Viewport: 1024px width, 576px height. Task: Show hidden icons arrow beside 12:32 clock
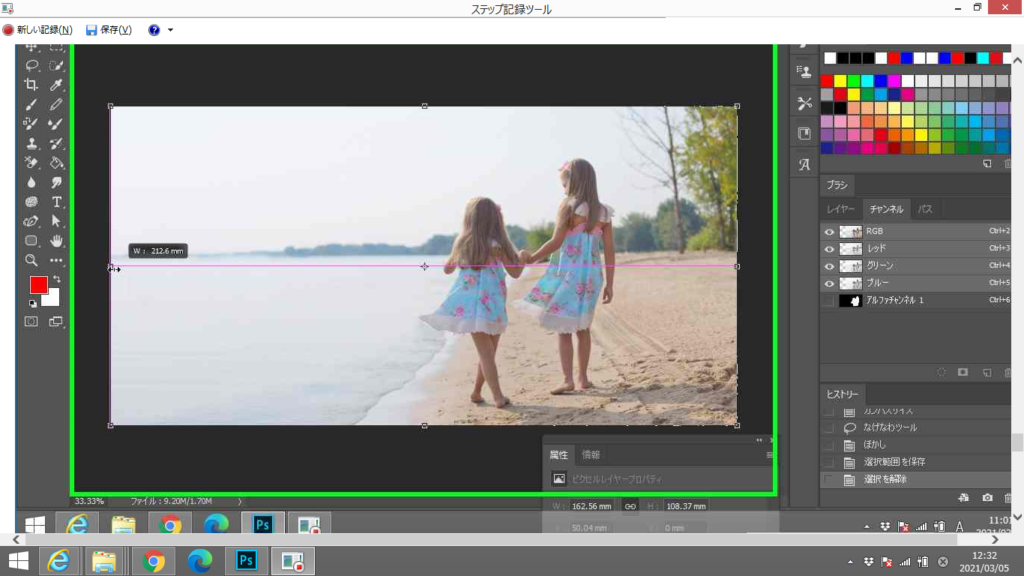point(850,562)
